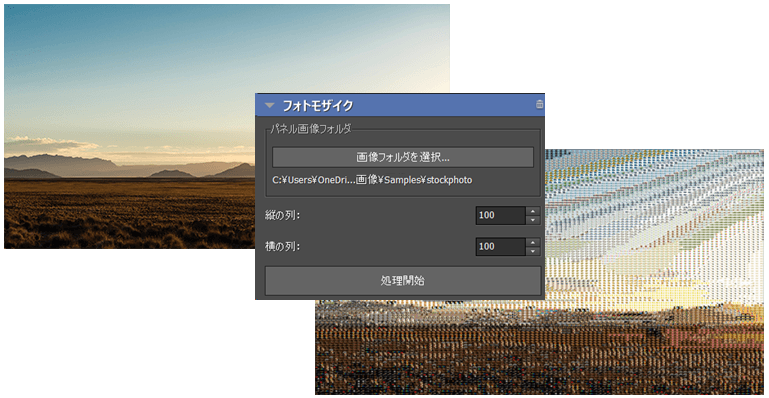The height and width of the screenshot is (398, 769).
Task: Click the trash icon in panel header
Action: point(539,104)
